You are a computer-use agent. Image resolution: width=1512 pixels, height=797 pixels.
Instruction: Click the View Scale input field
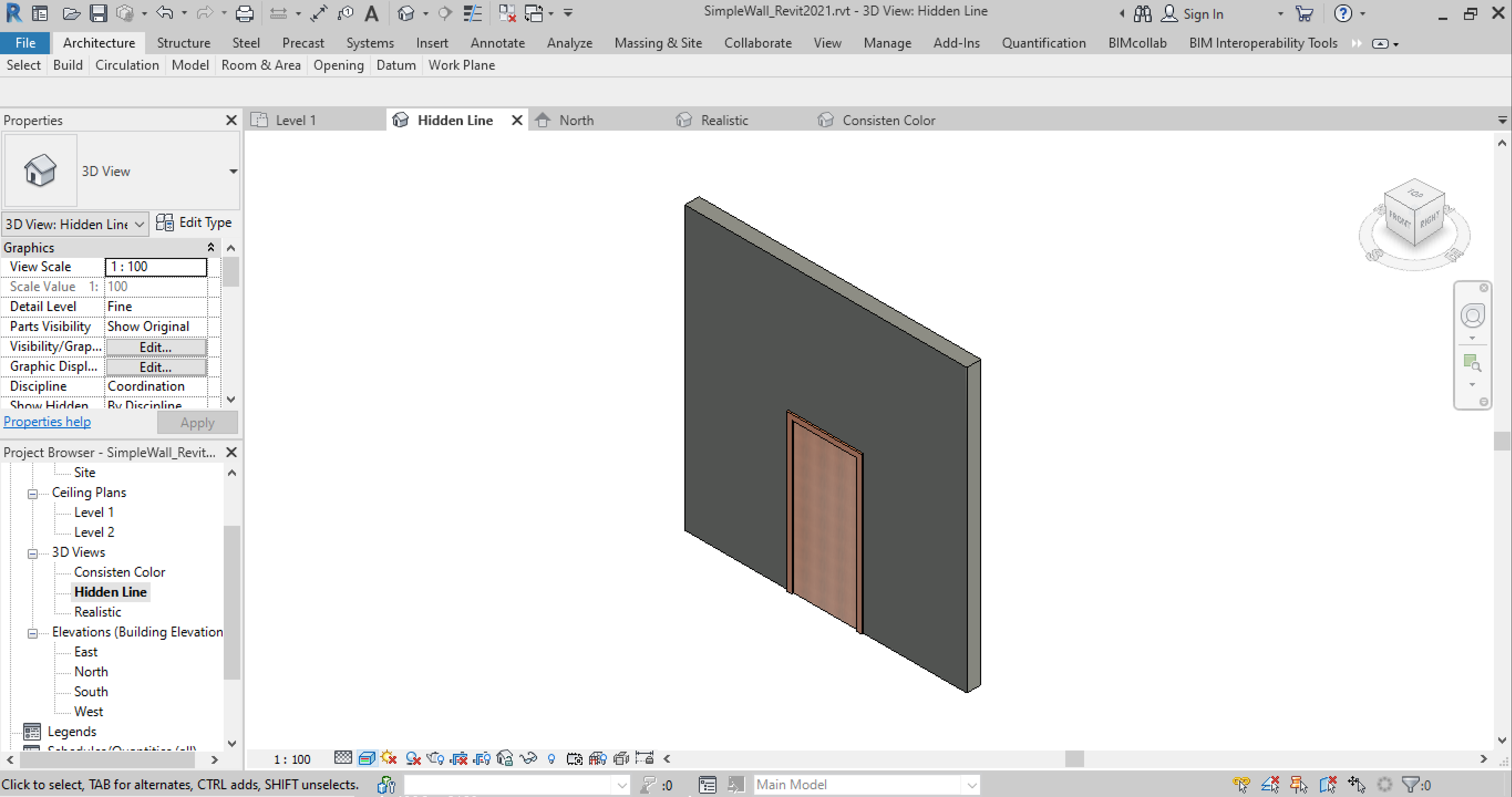tap(155, 266)
